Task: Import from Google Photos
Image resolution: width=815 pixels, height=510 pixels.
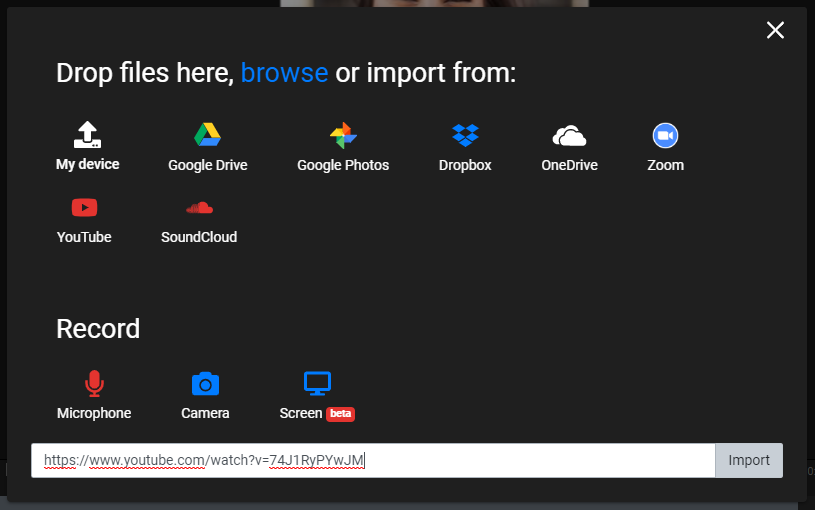Action: 343,147
